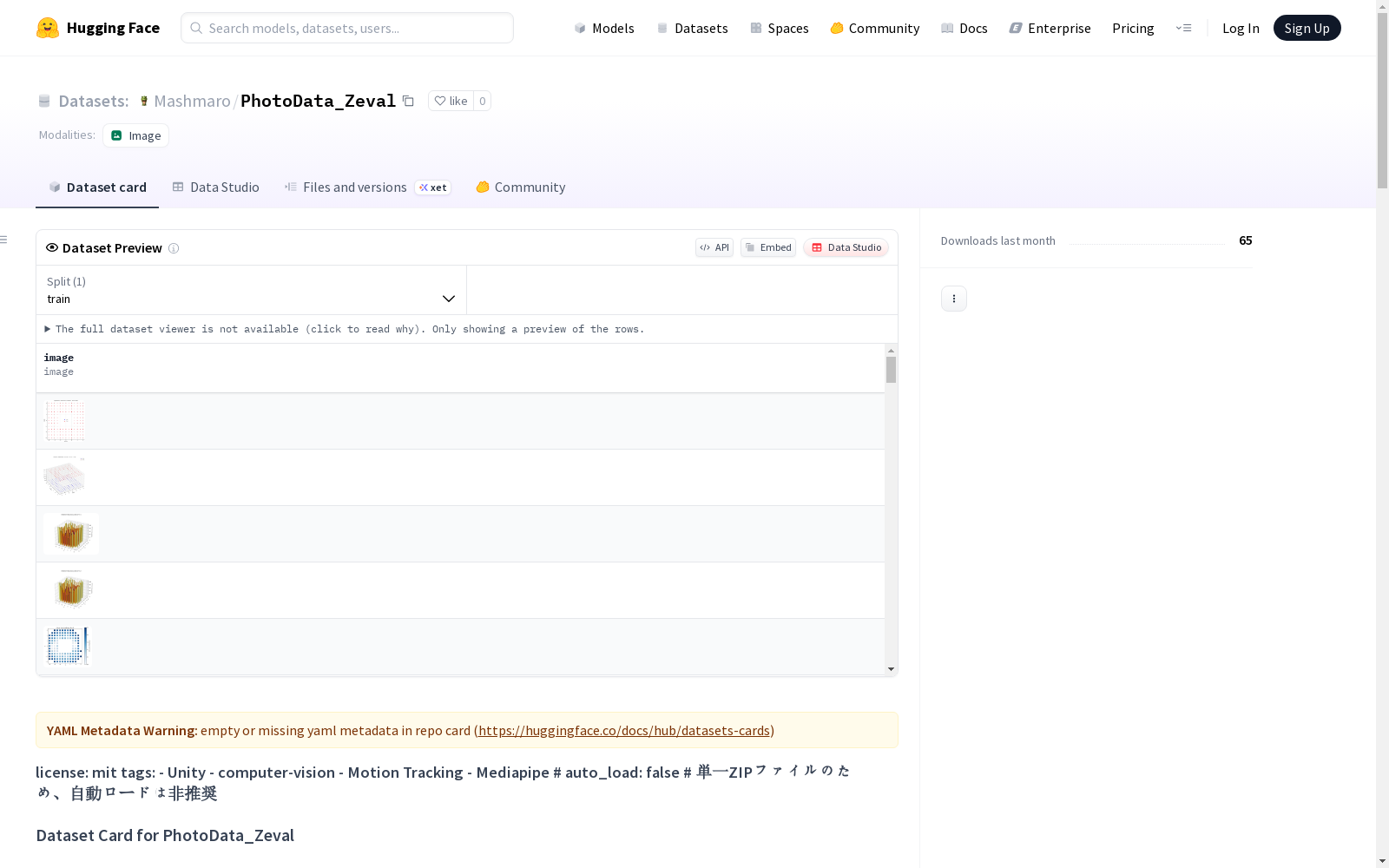Open the Mashmaro profile link
The height and width of the screenshot is (868, 1389).
[x=192, y=102]
